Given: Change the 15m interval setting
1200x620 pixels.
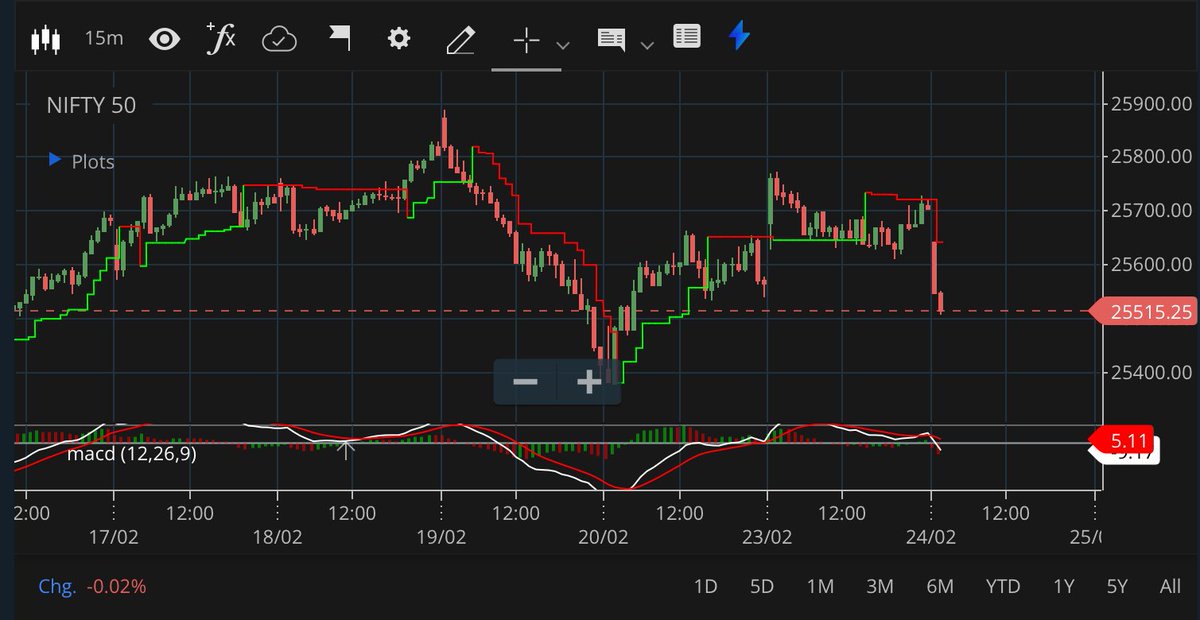Looking at the screenshot, I should 104,39.
